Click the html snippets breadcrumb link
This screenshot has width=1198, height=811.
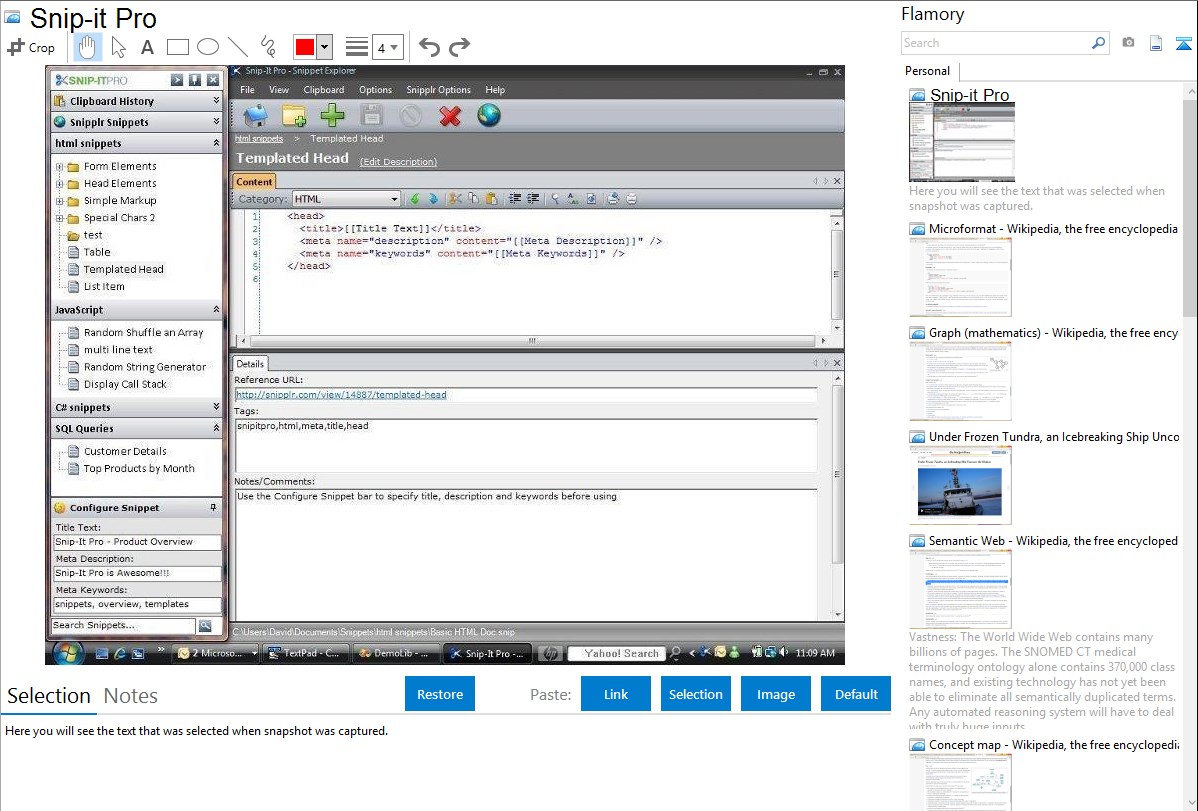pos(259,138)
